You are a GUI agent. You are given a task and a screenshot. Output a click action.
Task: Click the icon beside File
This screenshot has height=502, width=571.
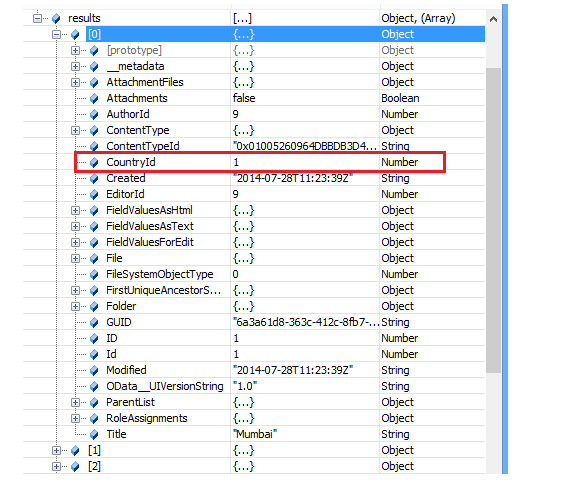point(94,258)
